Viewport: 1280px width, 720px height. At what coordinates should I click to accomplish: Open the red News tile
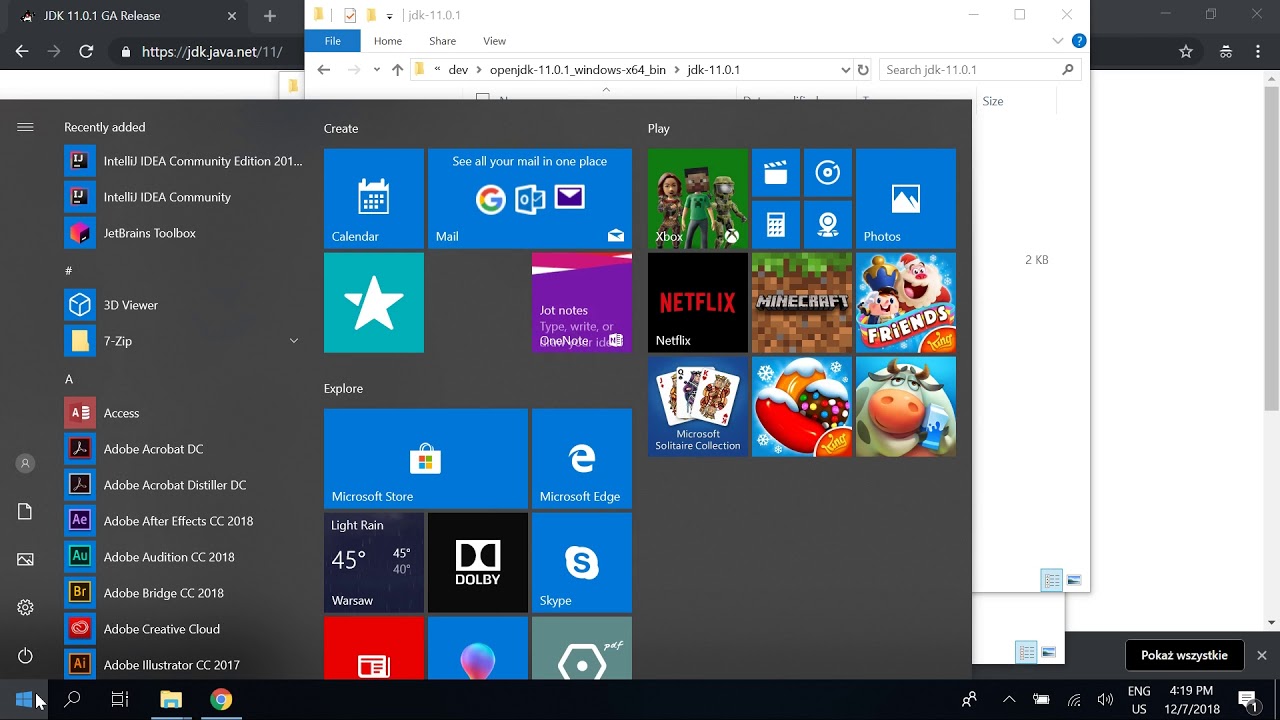click(x=374, y=648)
